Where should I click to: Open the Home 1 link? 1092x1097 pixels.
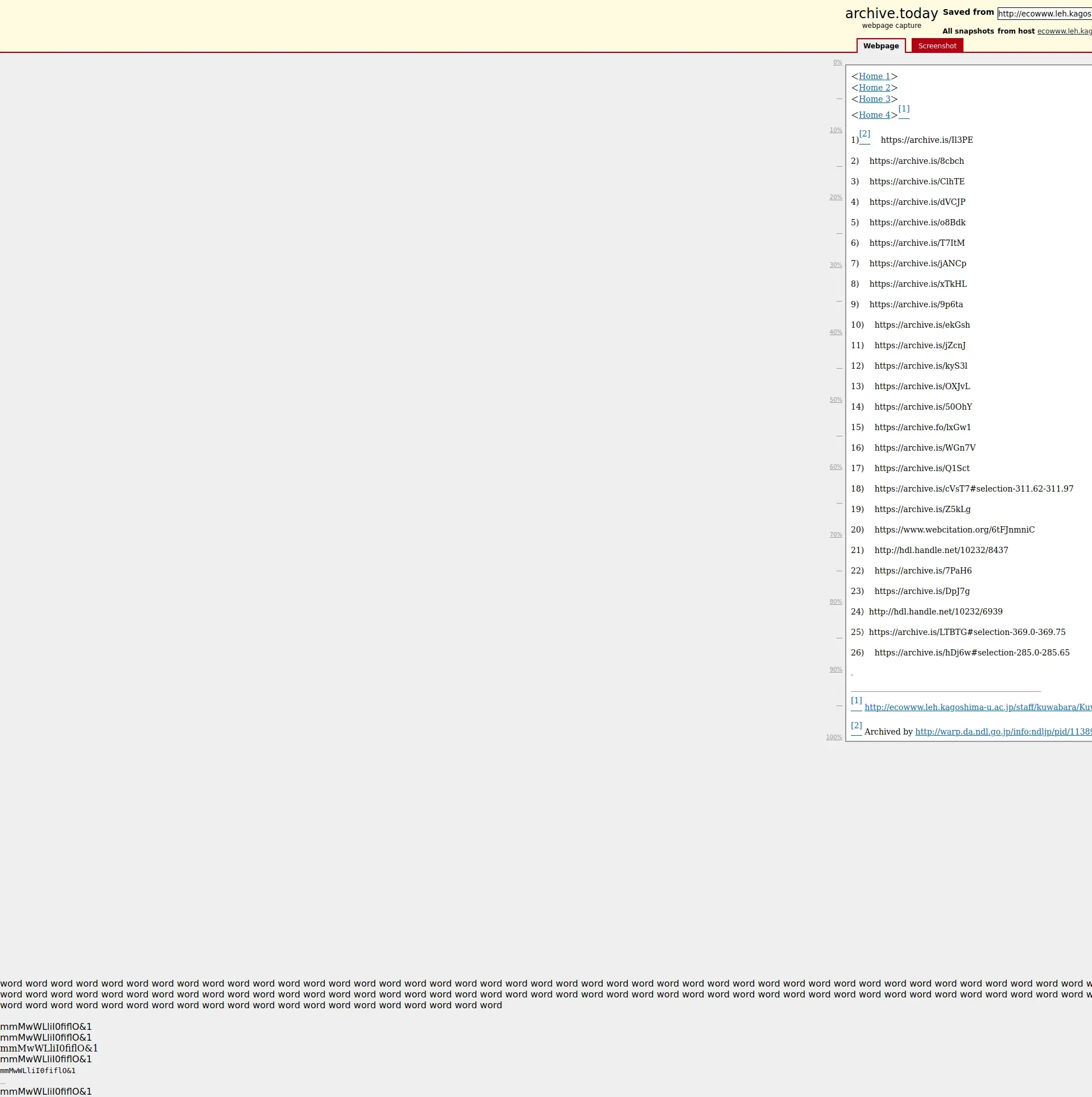click(874, 76)
